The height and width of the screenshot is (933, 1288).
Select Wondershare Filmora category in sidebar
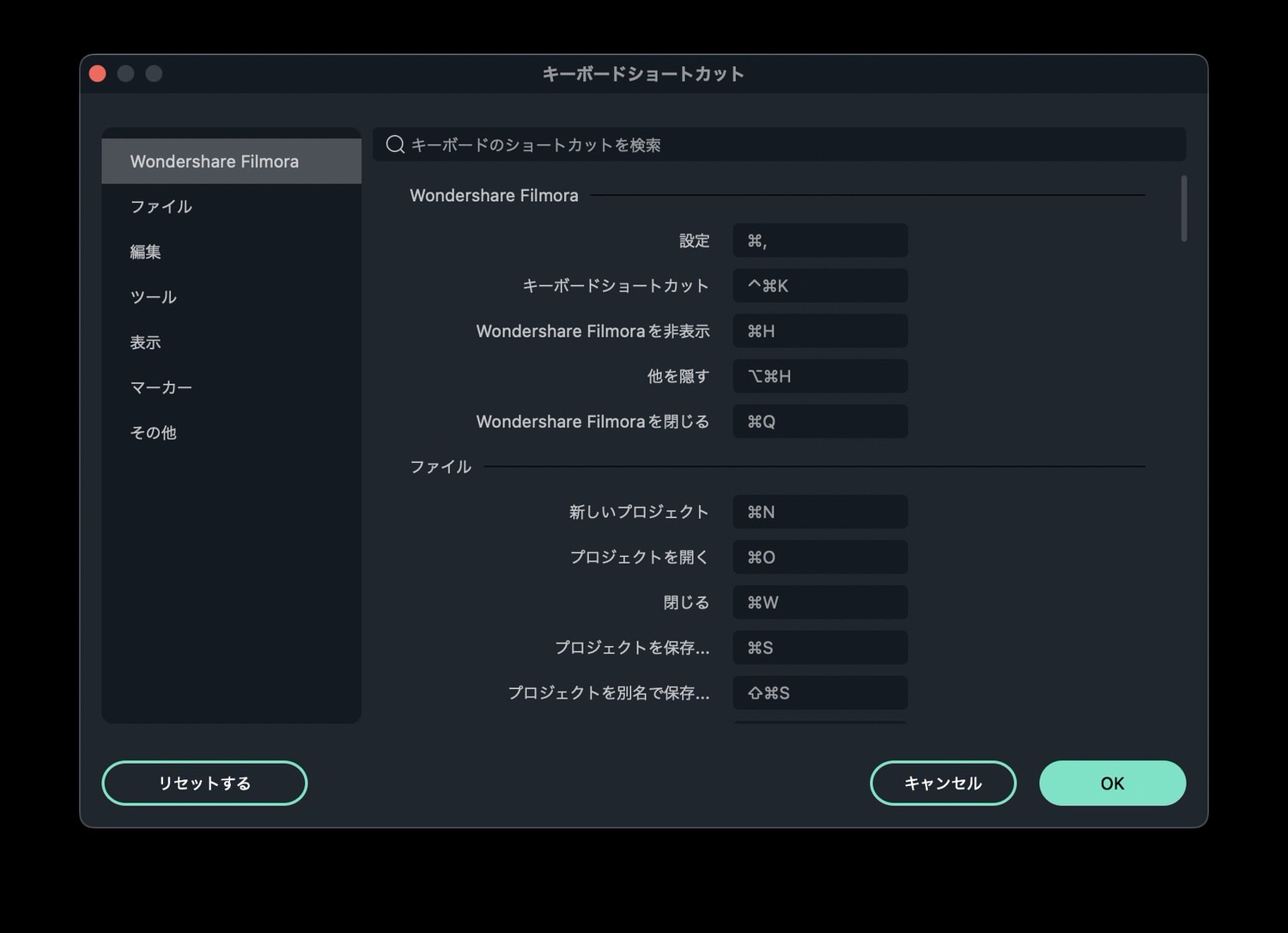pos(231,161)
